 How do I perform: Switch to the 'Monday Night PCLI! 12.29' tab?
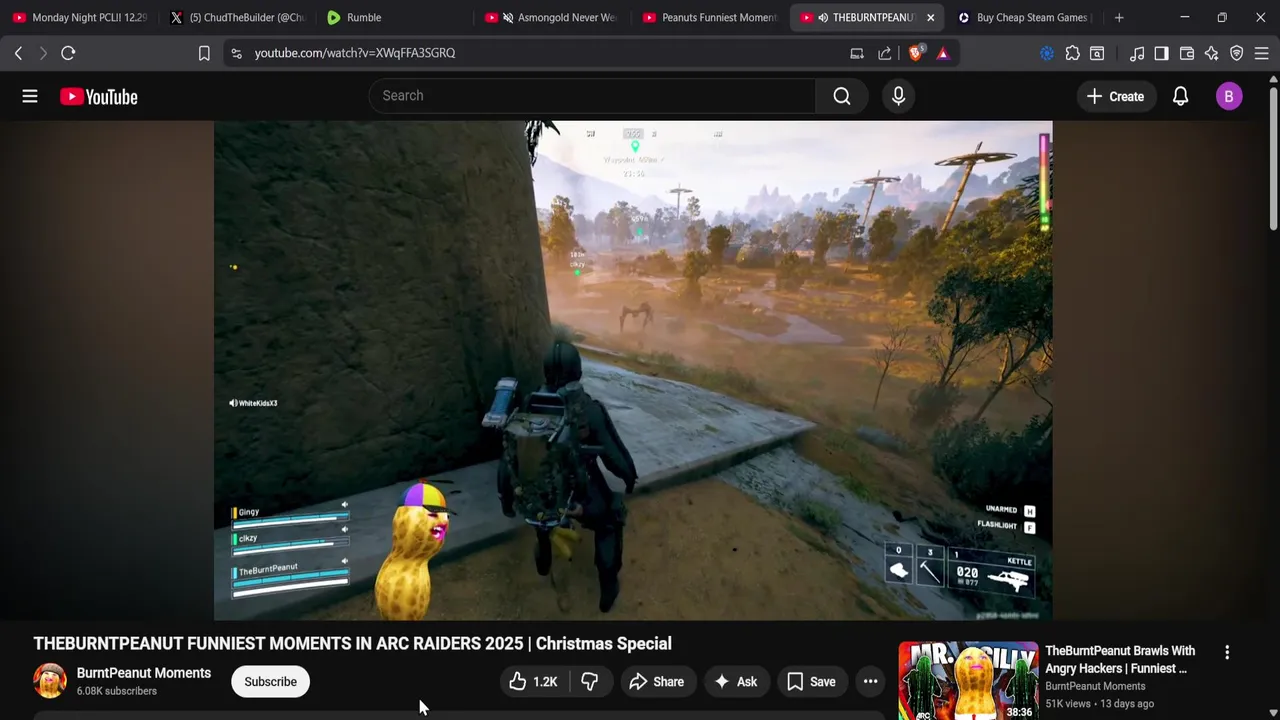click(x=80, y=17)
